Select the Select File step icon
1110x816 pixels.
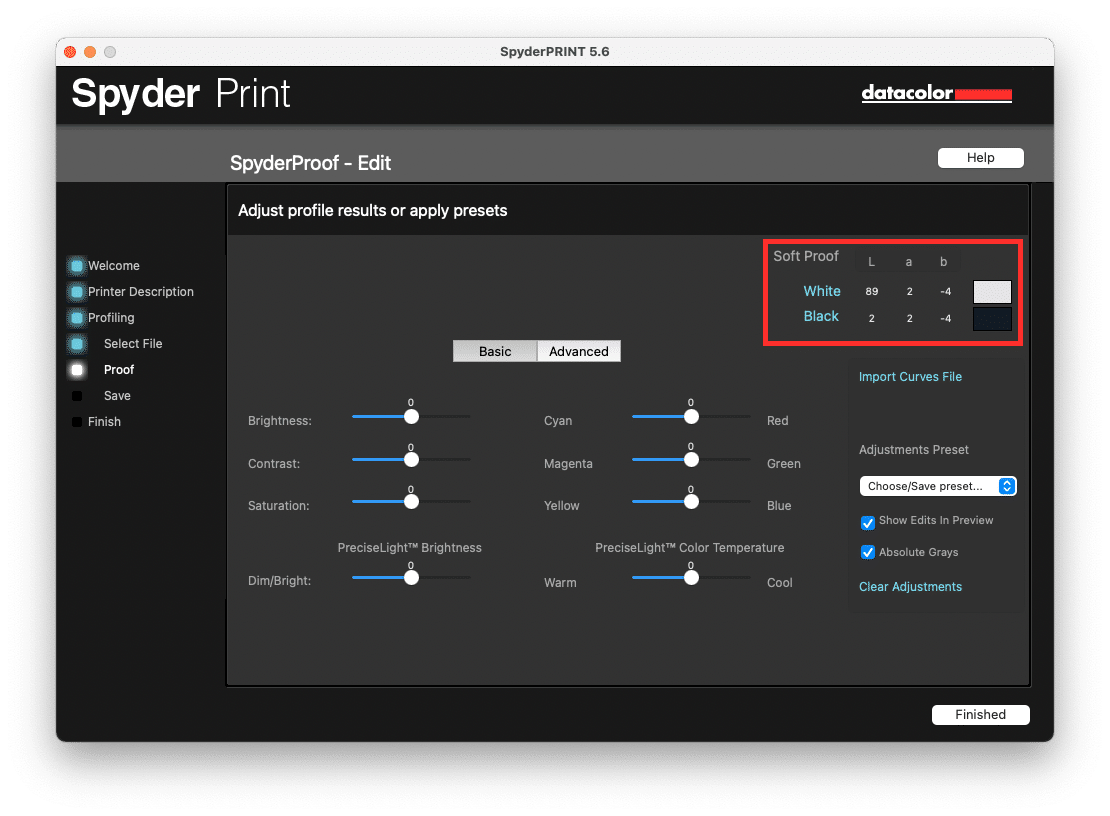tap(76, 343)
